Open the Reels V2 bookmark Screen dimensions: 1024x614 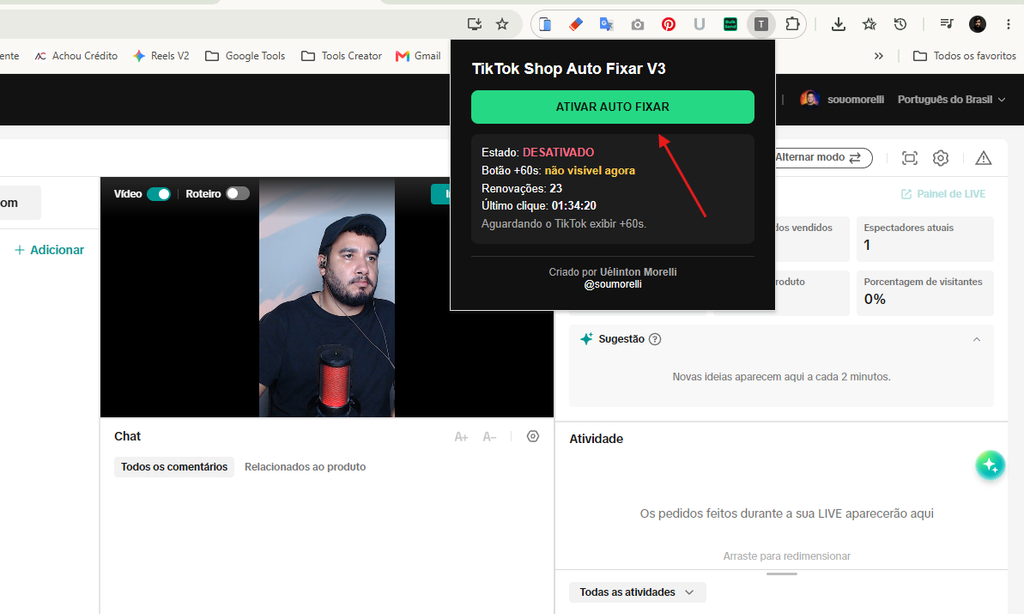point(161,56)
